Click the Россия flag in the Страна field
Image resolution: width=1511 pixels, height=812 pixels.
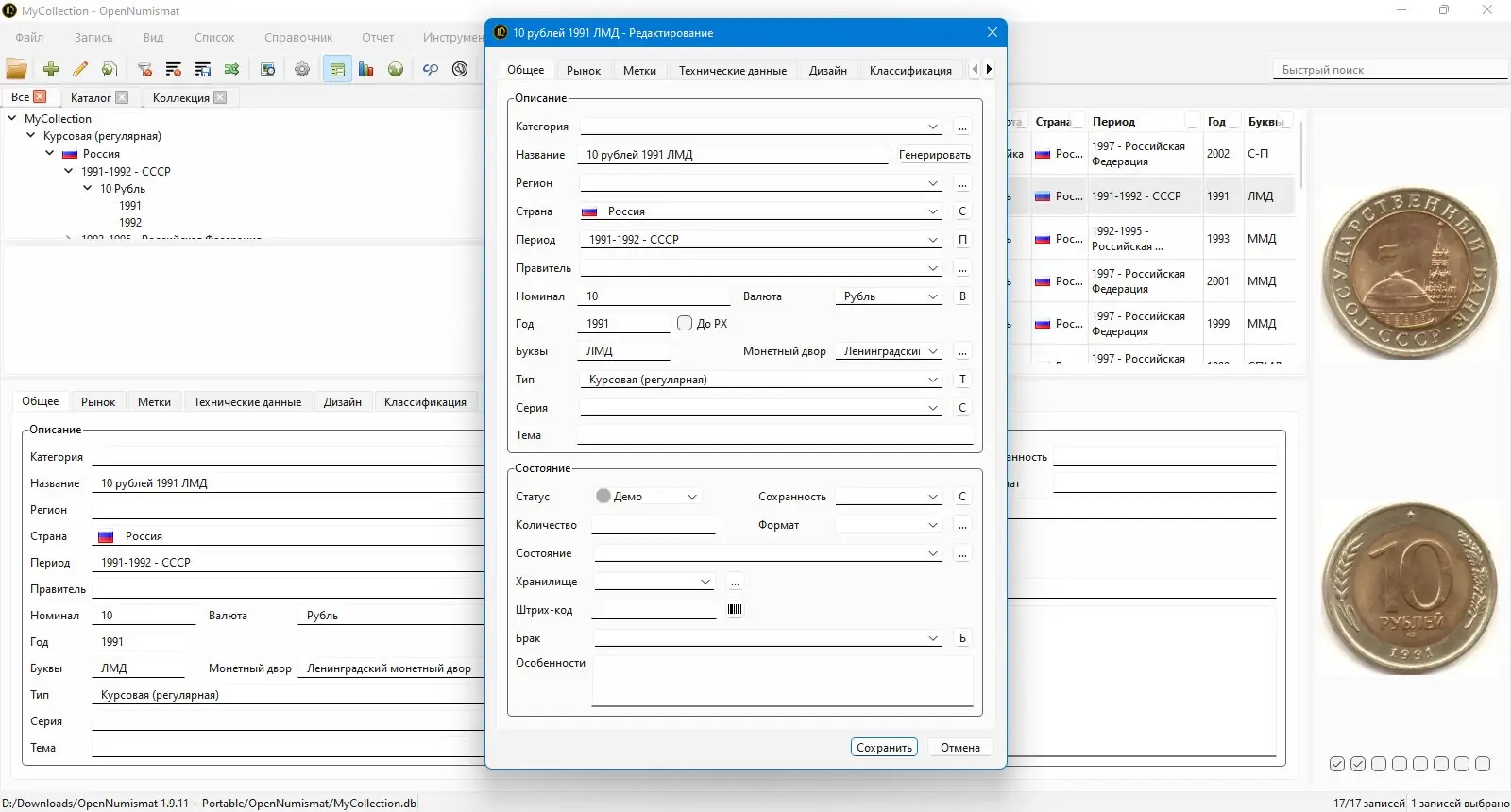[589, 211]
